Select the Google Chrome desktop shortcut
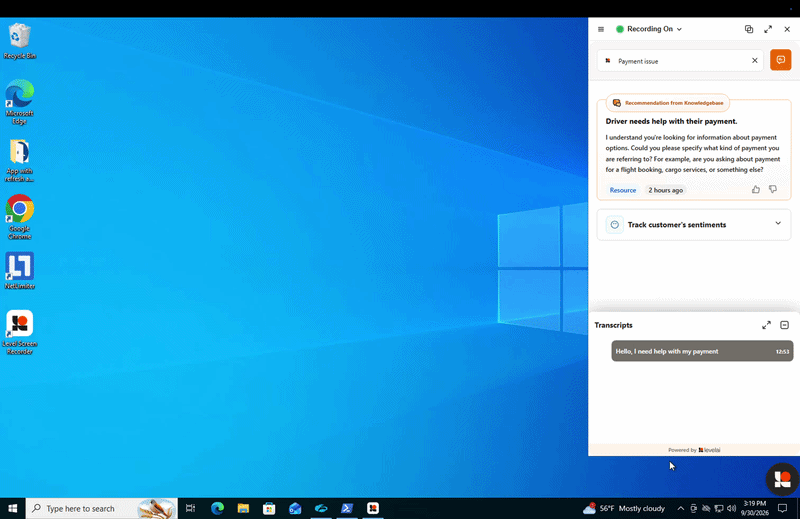Screen dimensions: 800x519 [x=19, y=217]
